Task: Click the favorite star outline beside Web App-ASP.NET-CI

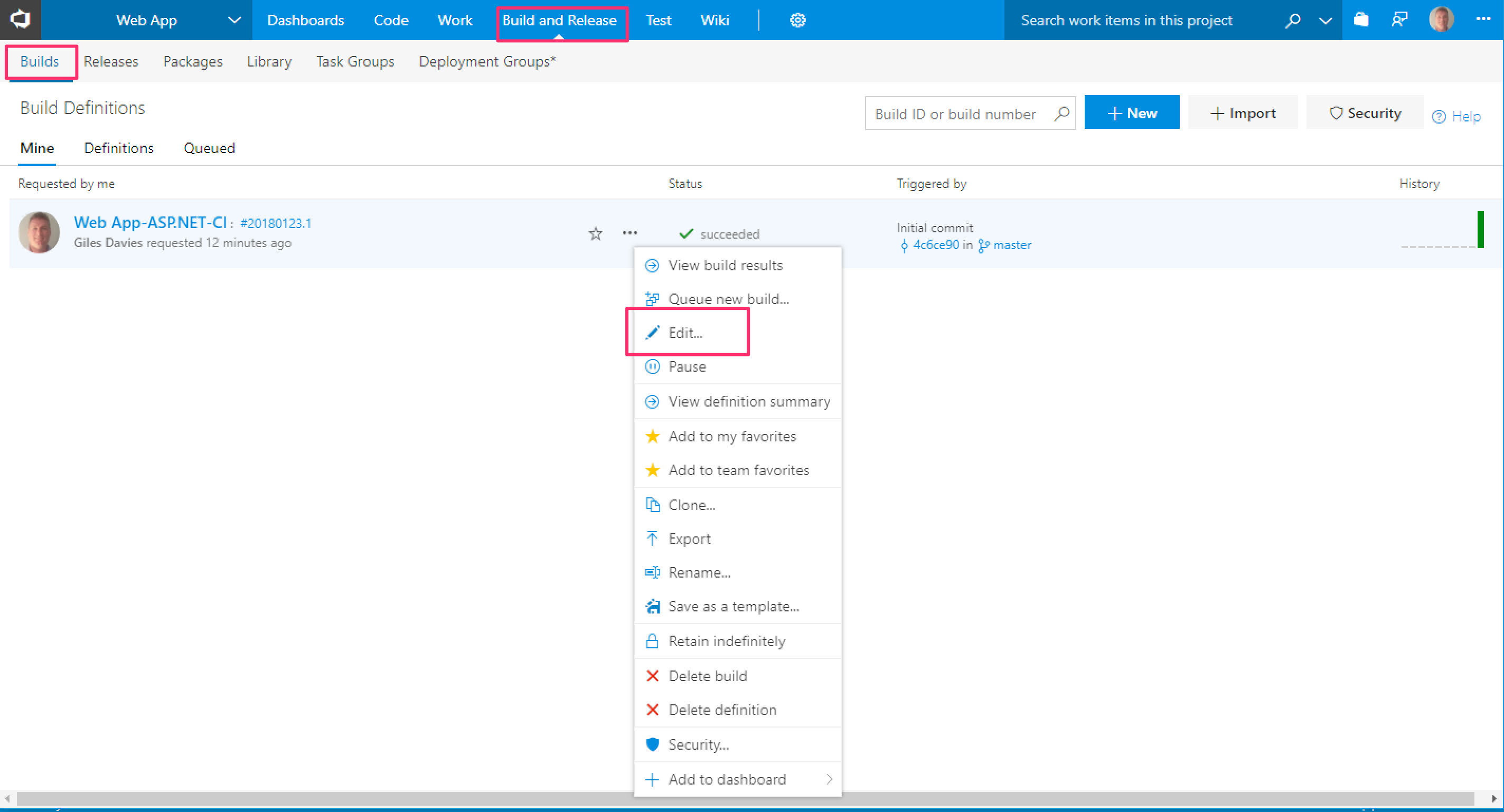Action: click(x=595, y=234)
